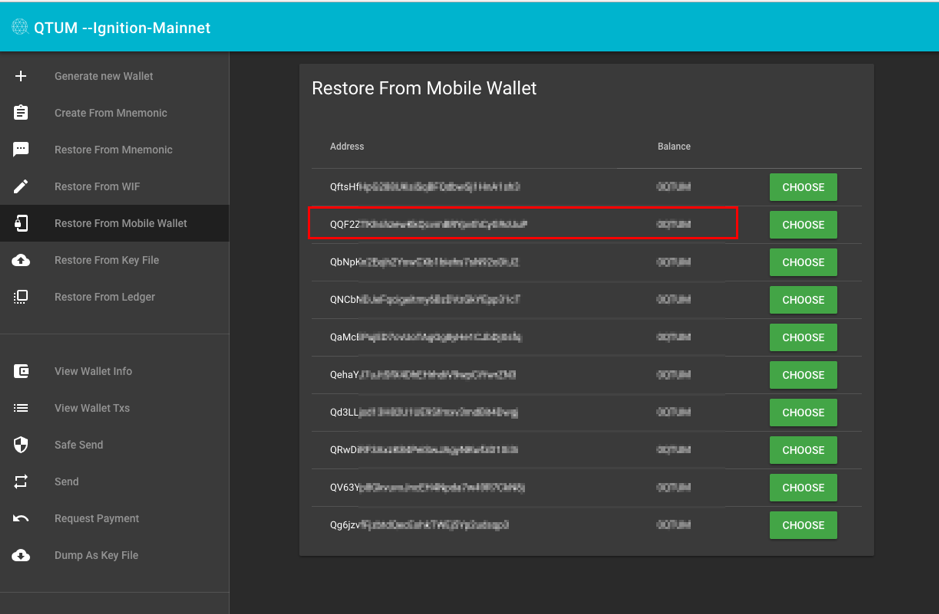
Task: Choose the QbNpK address wallet
Action: coord(803,262)
